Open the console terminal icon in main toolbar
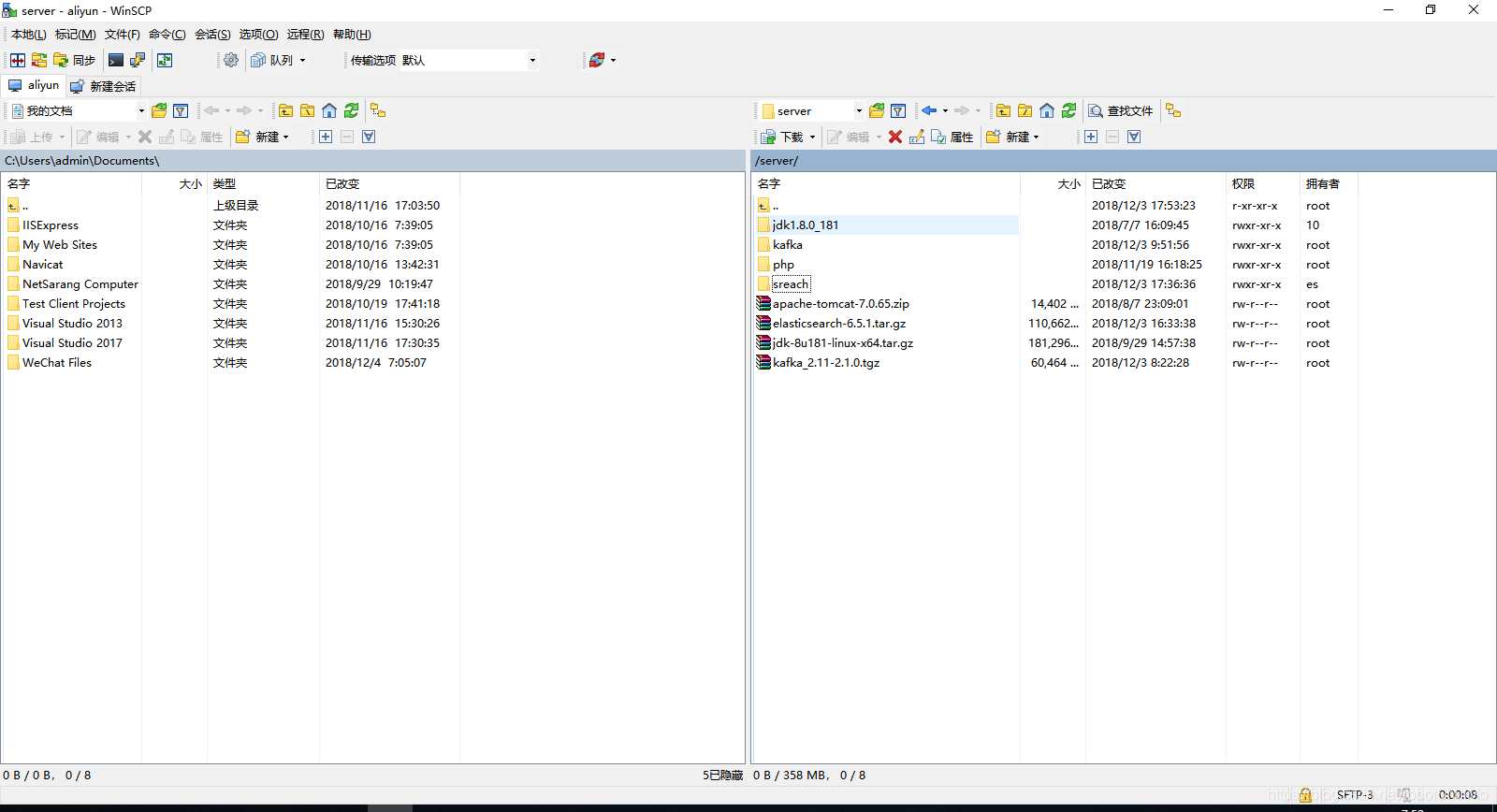Viewport: 1497px width, 812px height. pos(116,60)
